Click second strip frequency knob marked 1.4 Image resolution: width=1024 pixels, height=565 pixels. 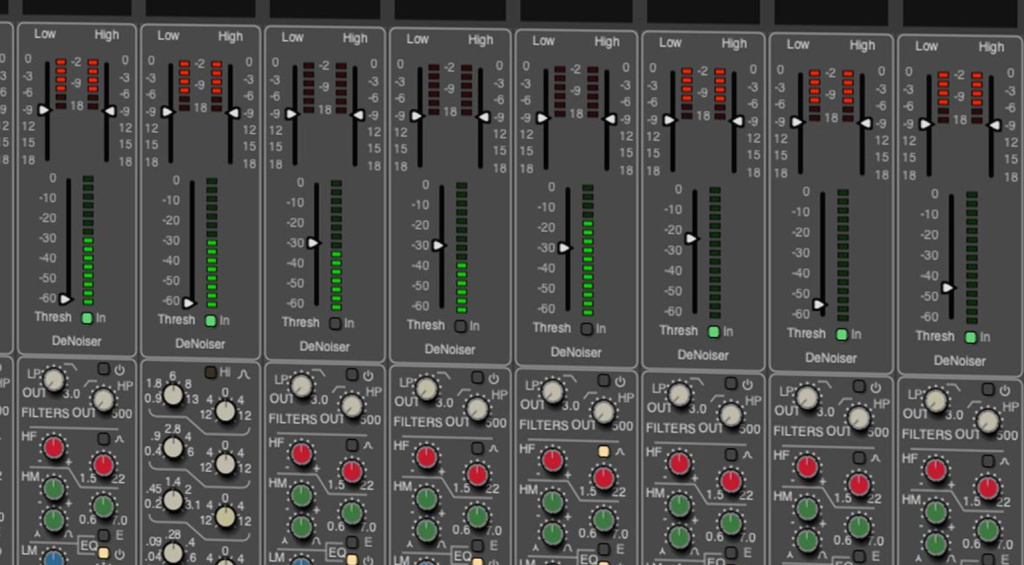pyautogui.click(x=173, y=500)
